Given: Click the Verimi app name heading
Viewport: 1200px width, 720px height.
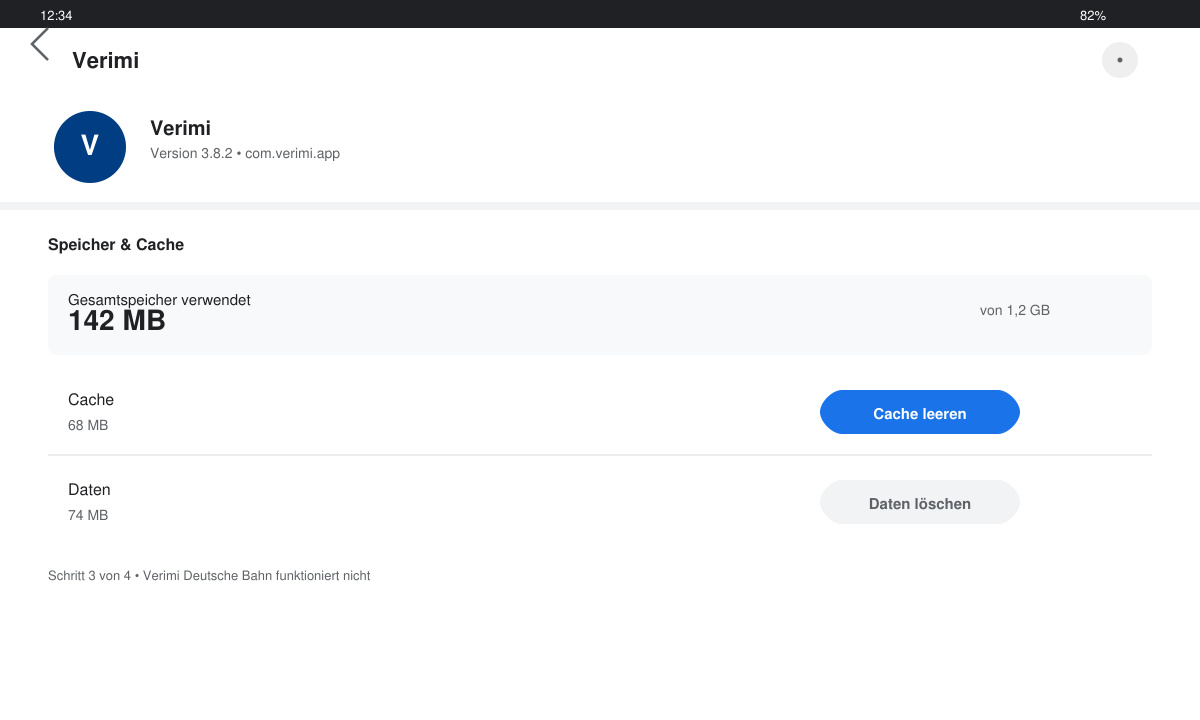Looking at the screenshot, I should [x=180, y=128].
